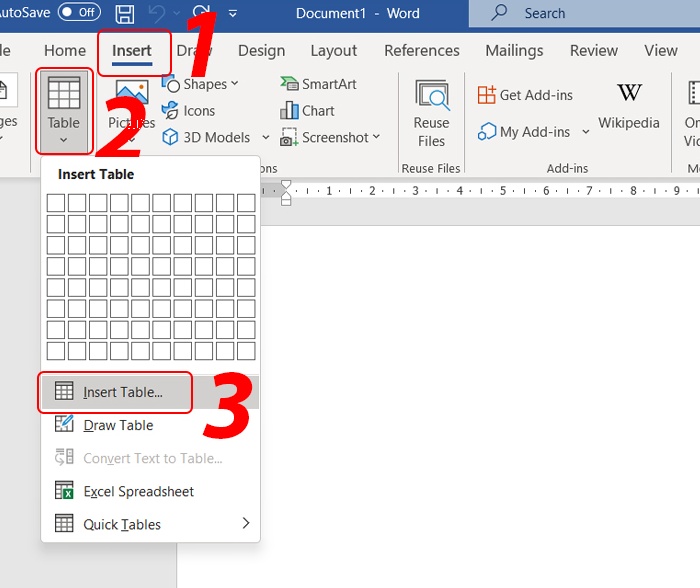Open the Wikipedia add-in
Image resolution: width=700 pixels, height=588 pixels.
[629, 106]
